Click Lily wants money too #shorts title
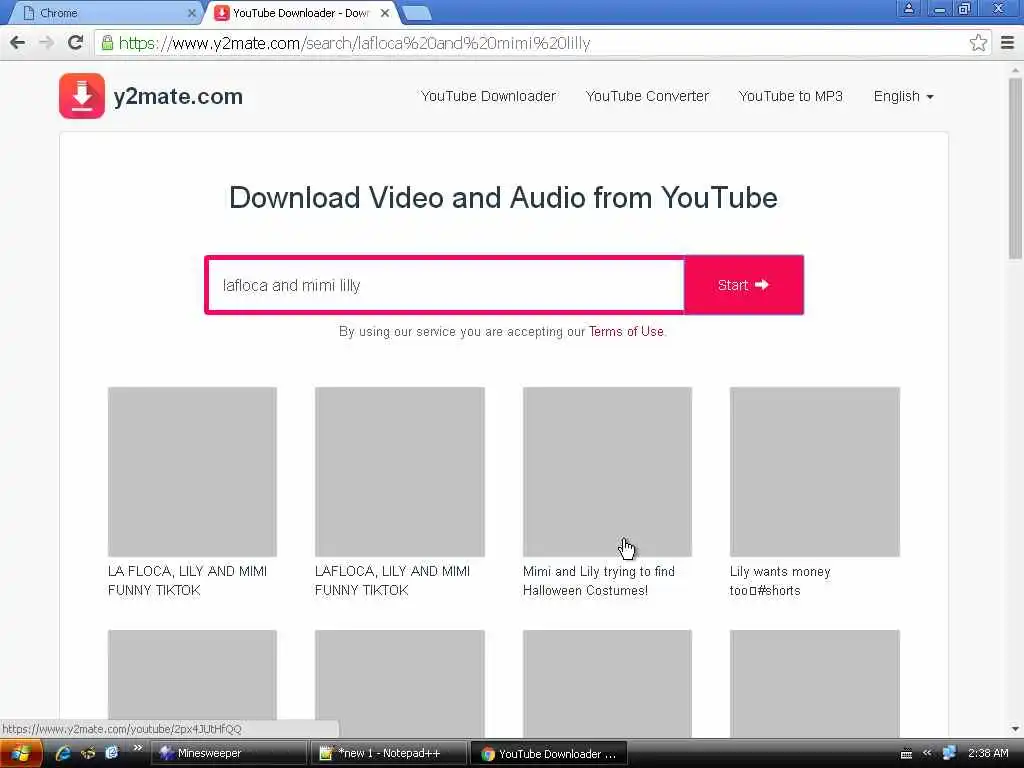1024x768 pixels. click(780, 581)
